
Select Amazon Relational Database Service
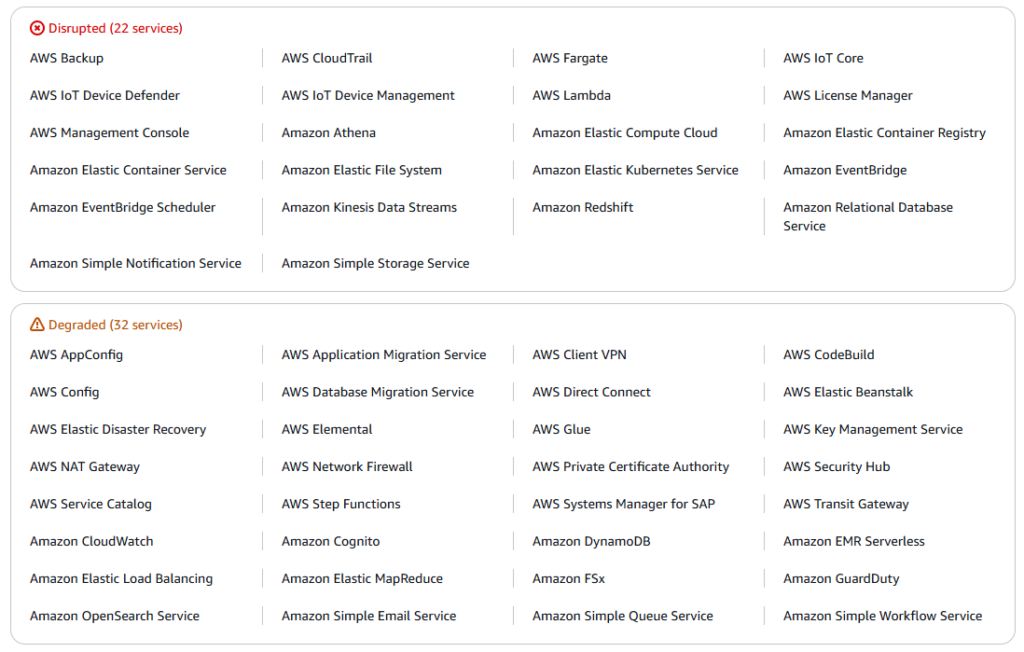coord(867,217)
